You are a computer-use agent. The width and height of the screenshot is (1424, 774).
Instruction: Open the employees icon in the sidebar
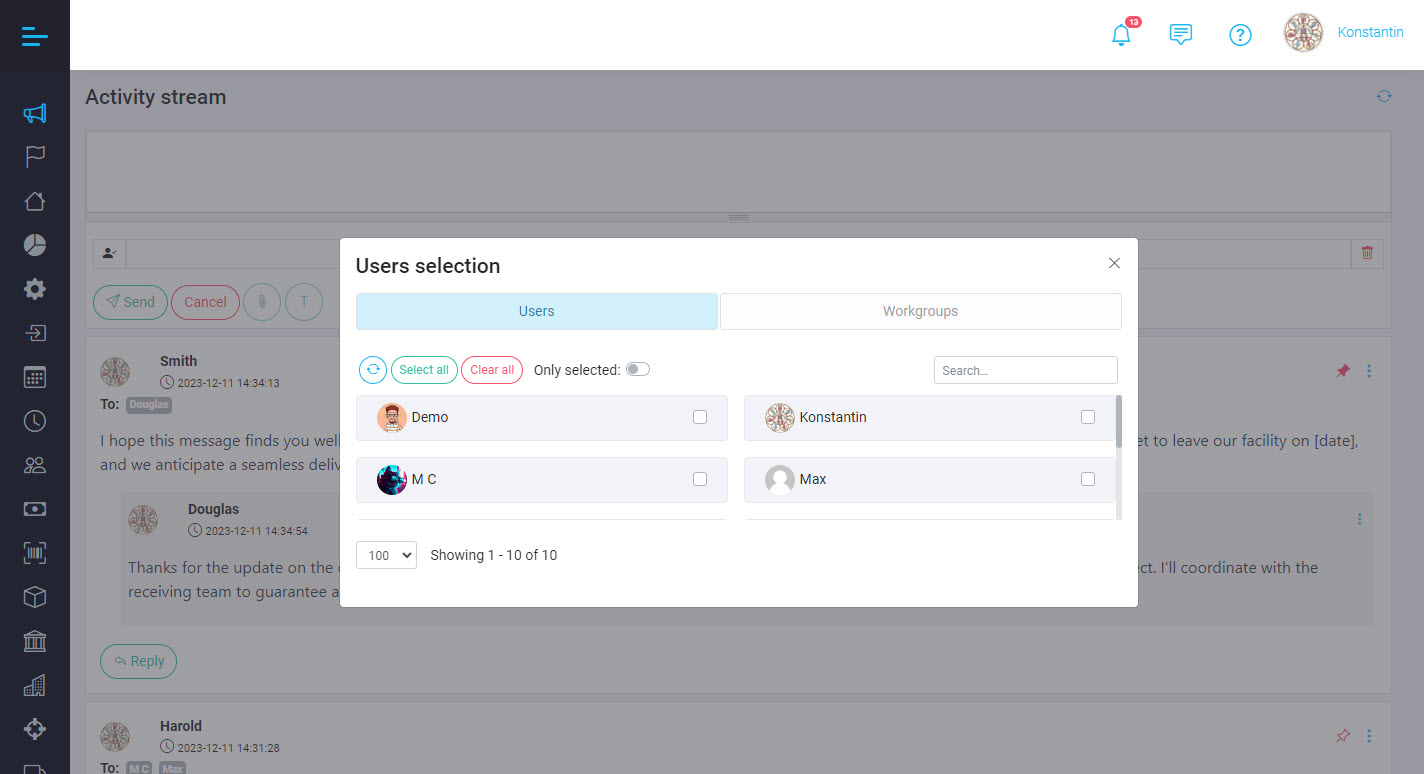coord(34,464)
